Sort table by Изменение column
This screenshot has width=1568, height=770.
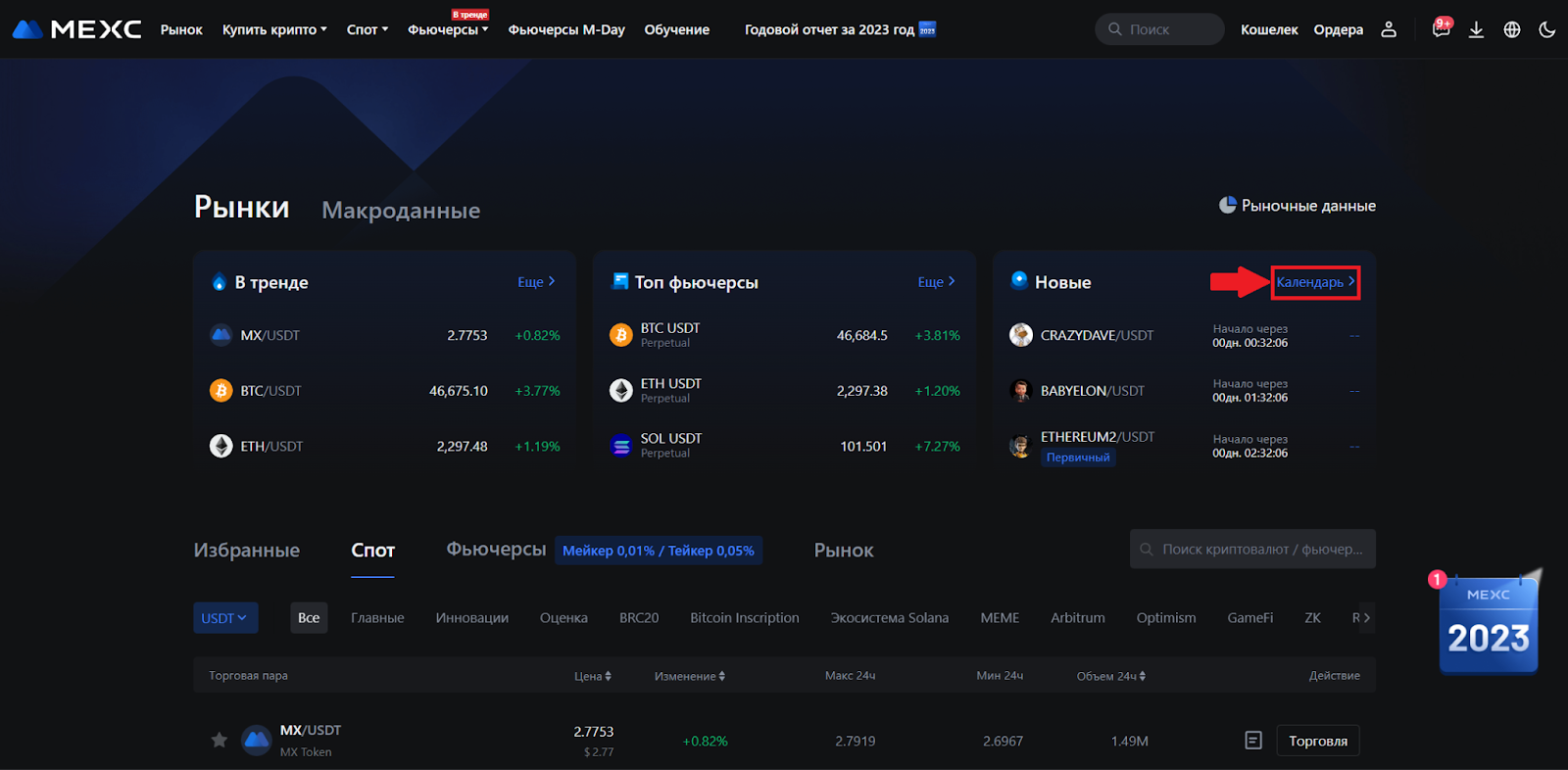690,676
